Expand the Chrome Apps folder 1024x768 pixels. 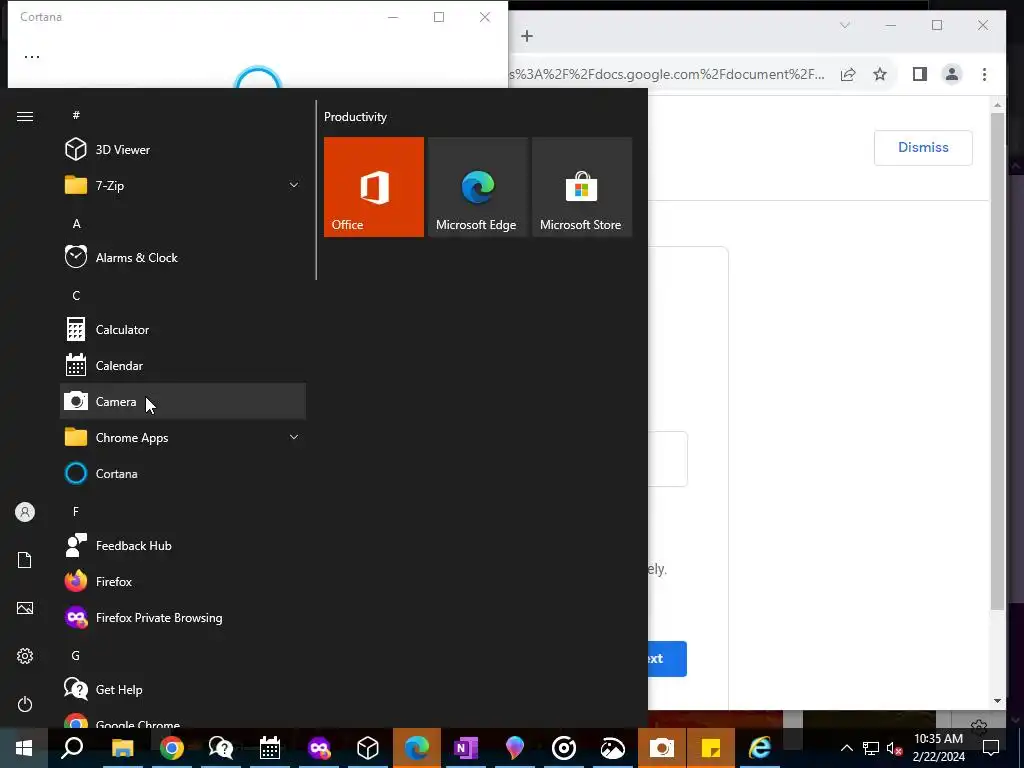point(183,438)
